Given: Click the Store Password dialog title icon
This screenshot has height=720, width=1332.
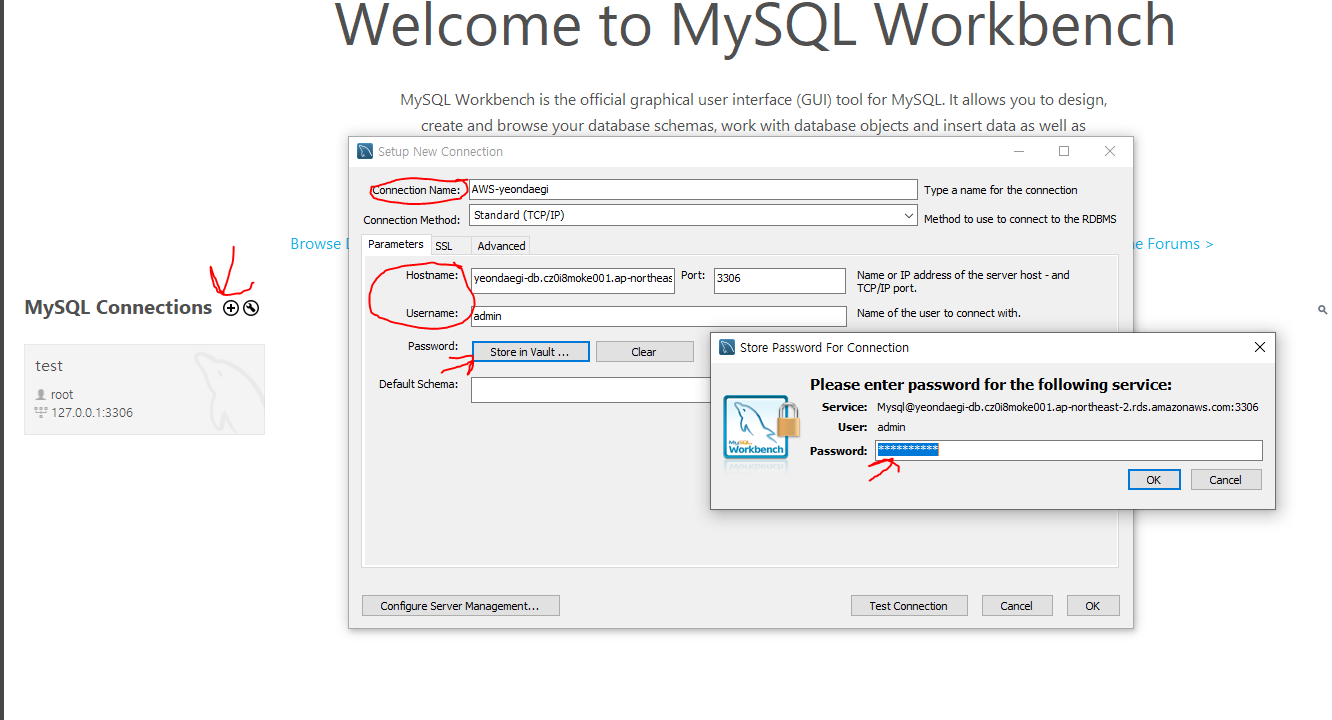Looking at the screenshot, I should [727, 347].
